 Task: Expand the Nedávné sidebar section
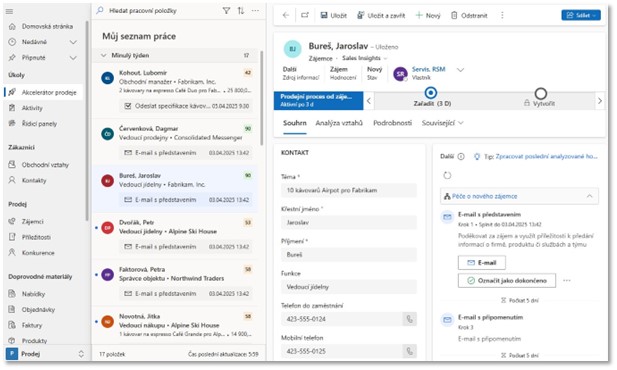[x=73, y=42]
